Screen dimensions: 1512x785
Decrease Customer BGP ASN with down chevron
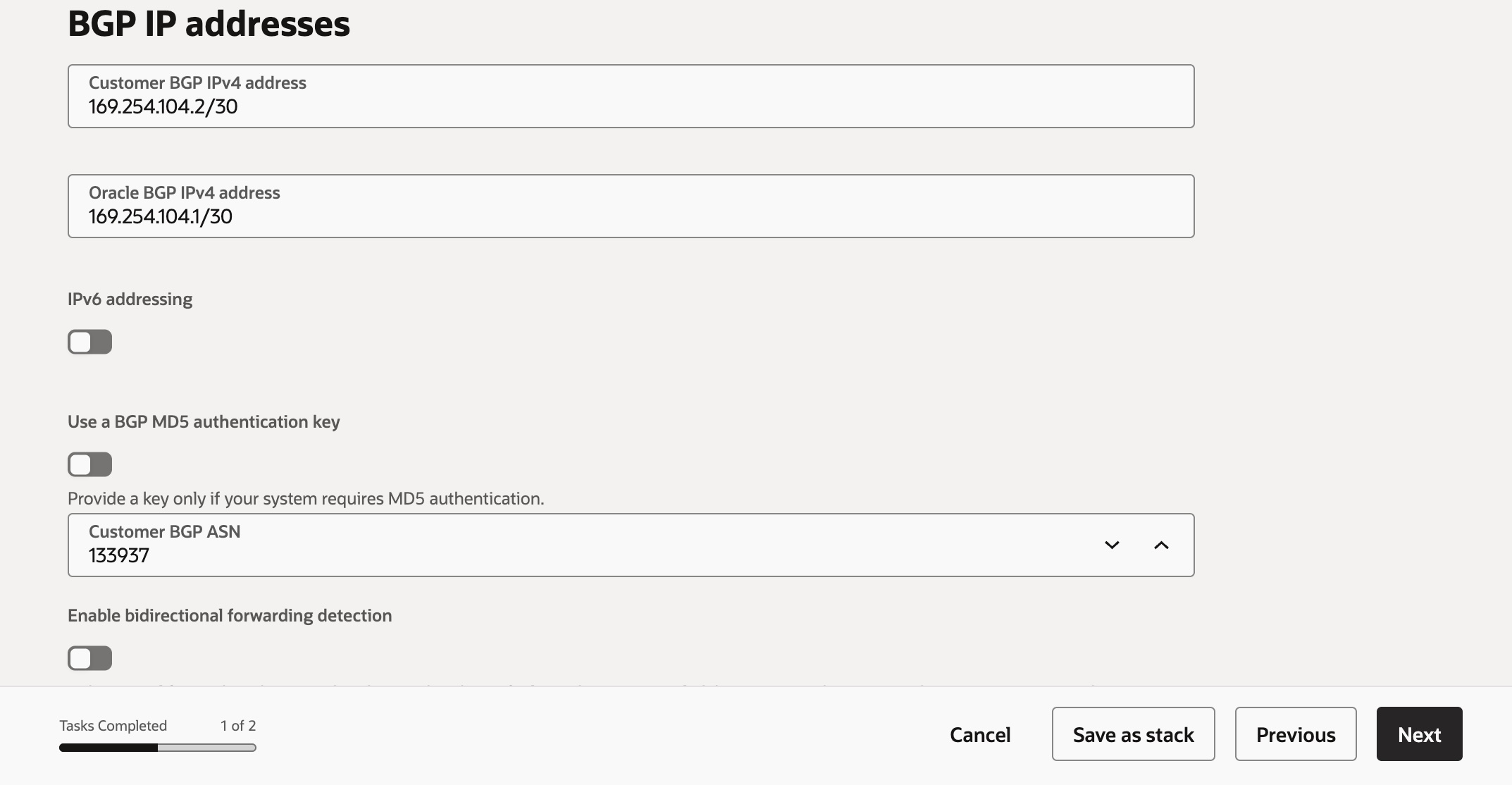[1112, 545]
